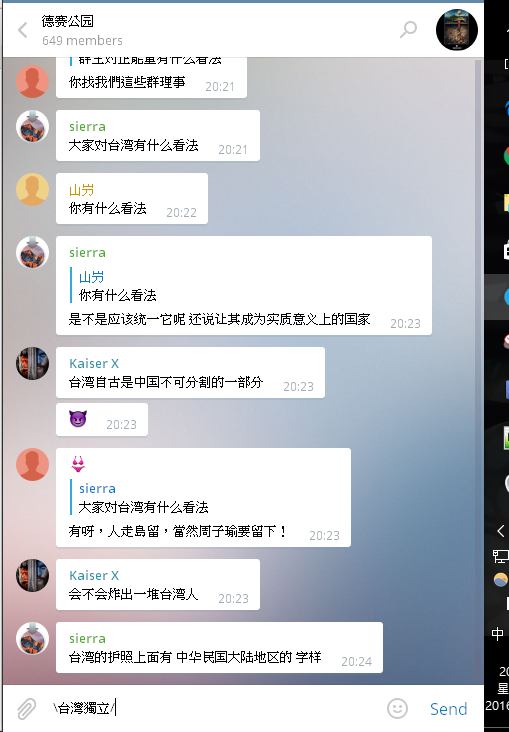Open the emoji picker smiley
Screen dimensions: 509x732
(397, 708)
